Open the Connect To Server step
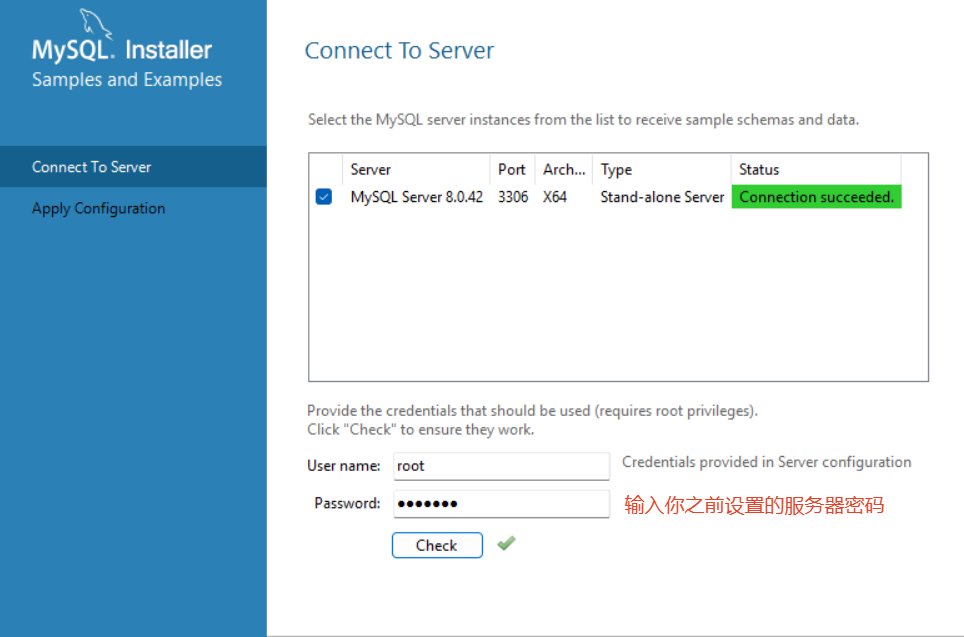Image resolution: width=964 pixels, height=637 pixels. (x=133, y=167)
